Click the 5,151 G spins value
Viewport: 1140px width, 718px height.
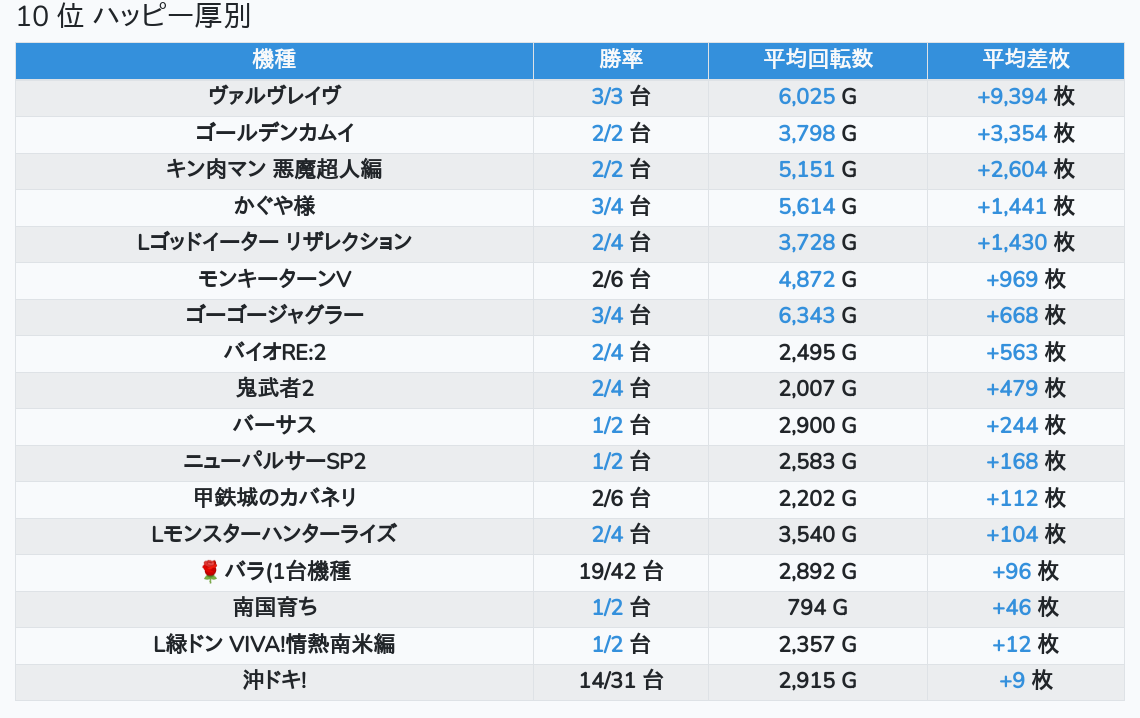click(x=818, y=169)
